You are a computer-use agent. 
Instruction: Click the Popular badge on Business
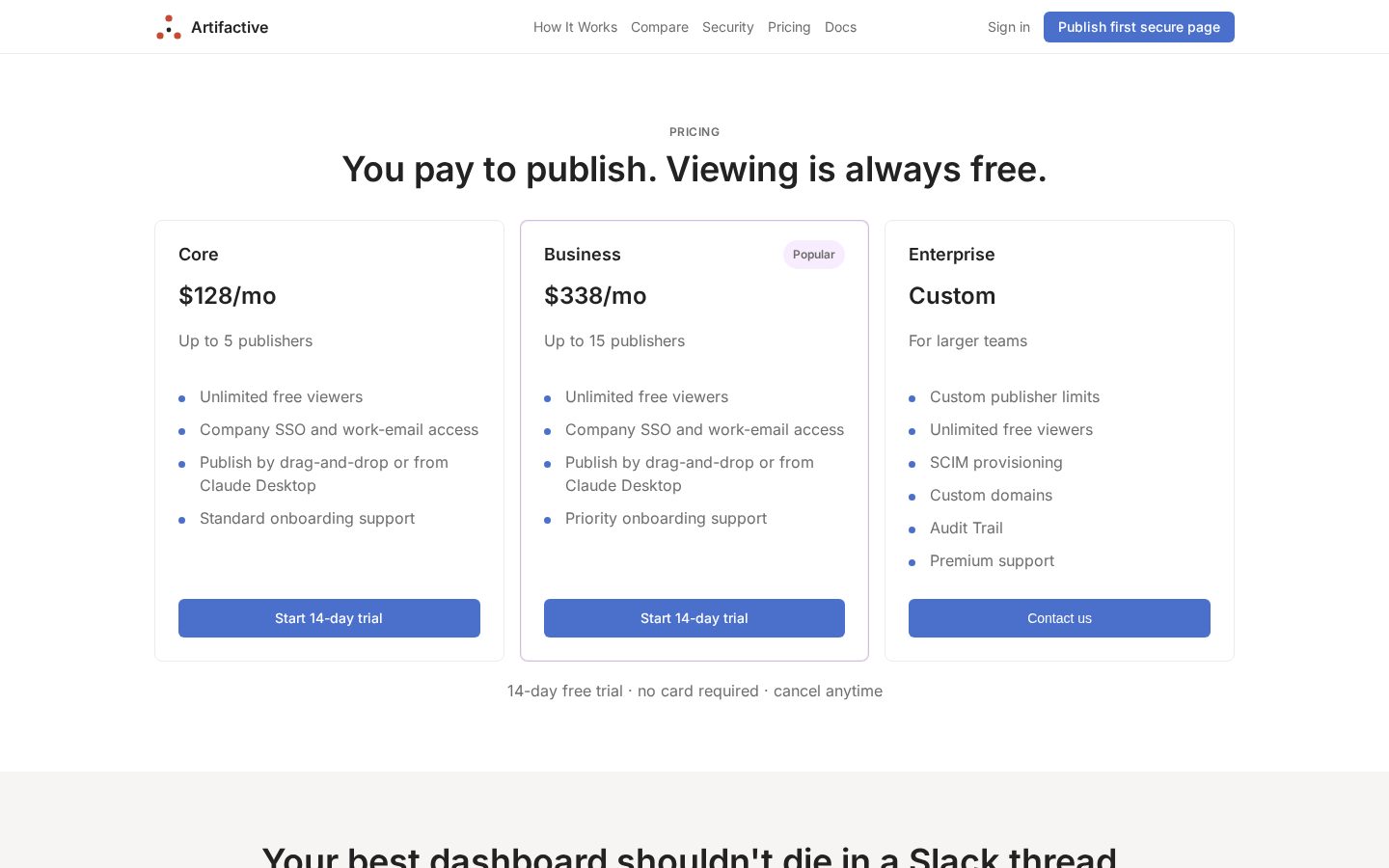pyautogui.click(x=814, y=255)
